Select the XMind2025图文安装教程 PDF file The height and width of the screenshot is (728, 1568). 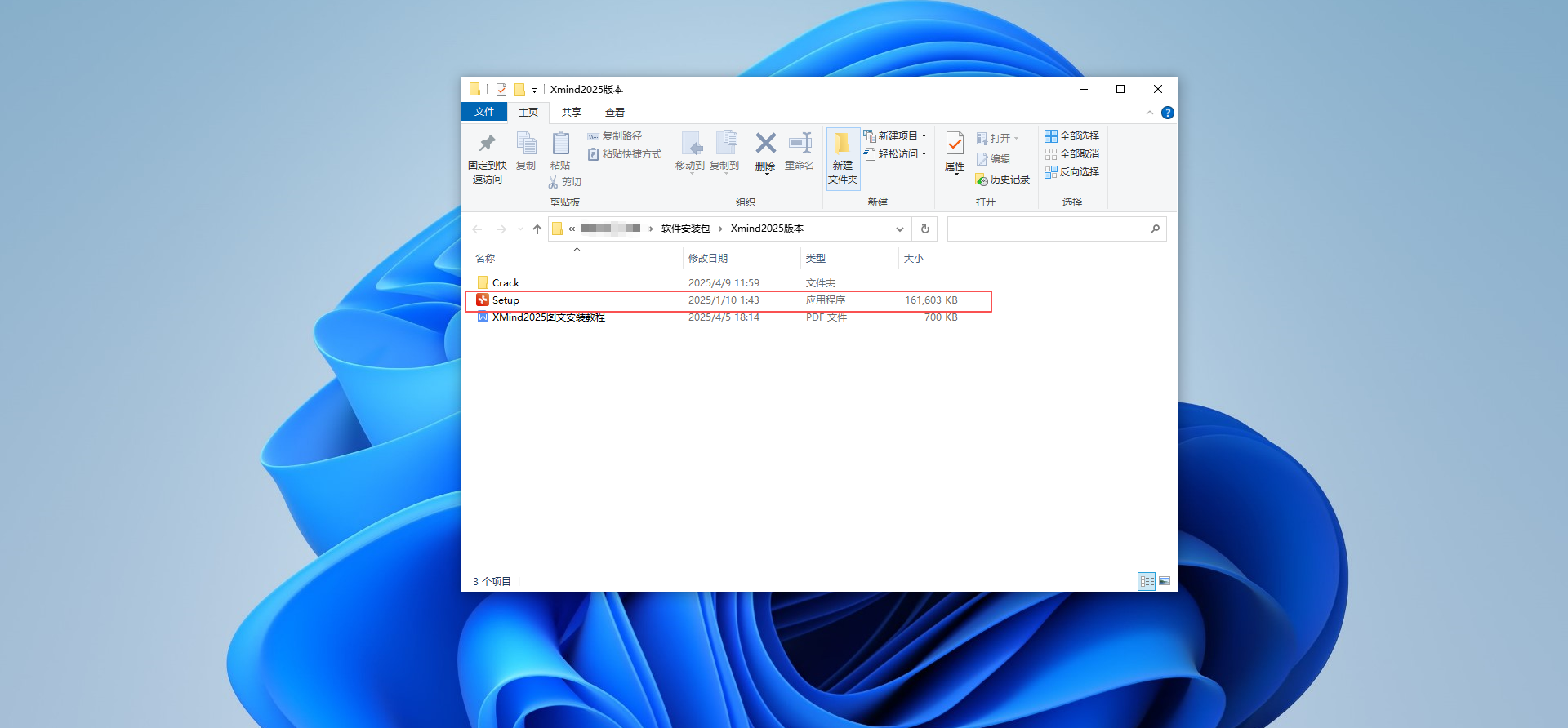pyautogui.click(x=549, y=317)
